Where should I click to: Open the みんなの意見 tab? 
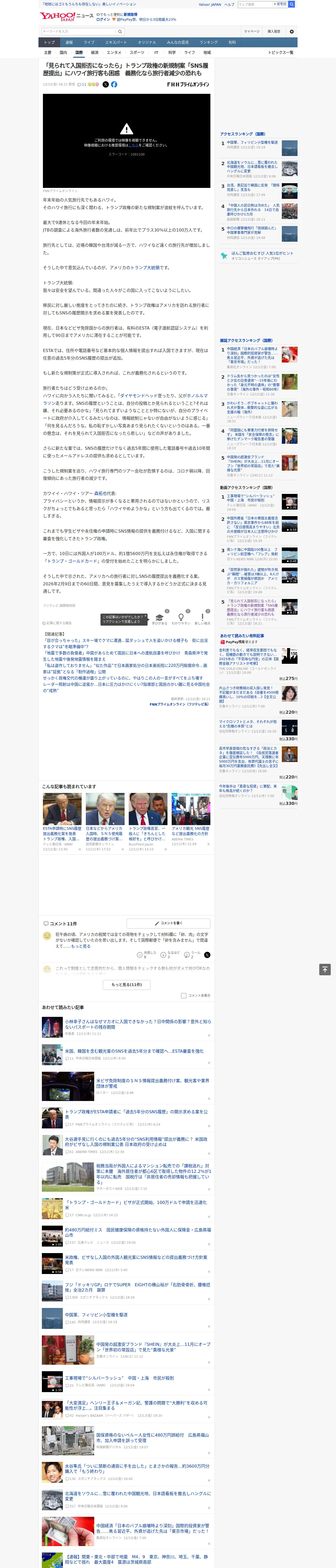point(177,43)
